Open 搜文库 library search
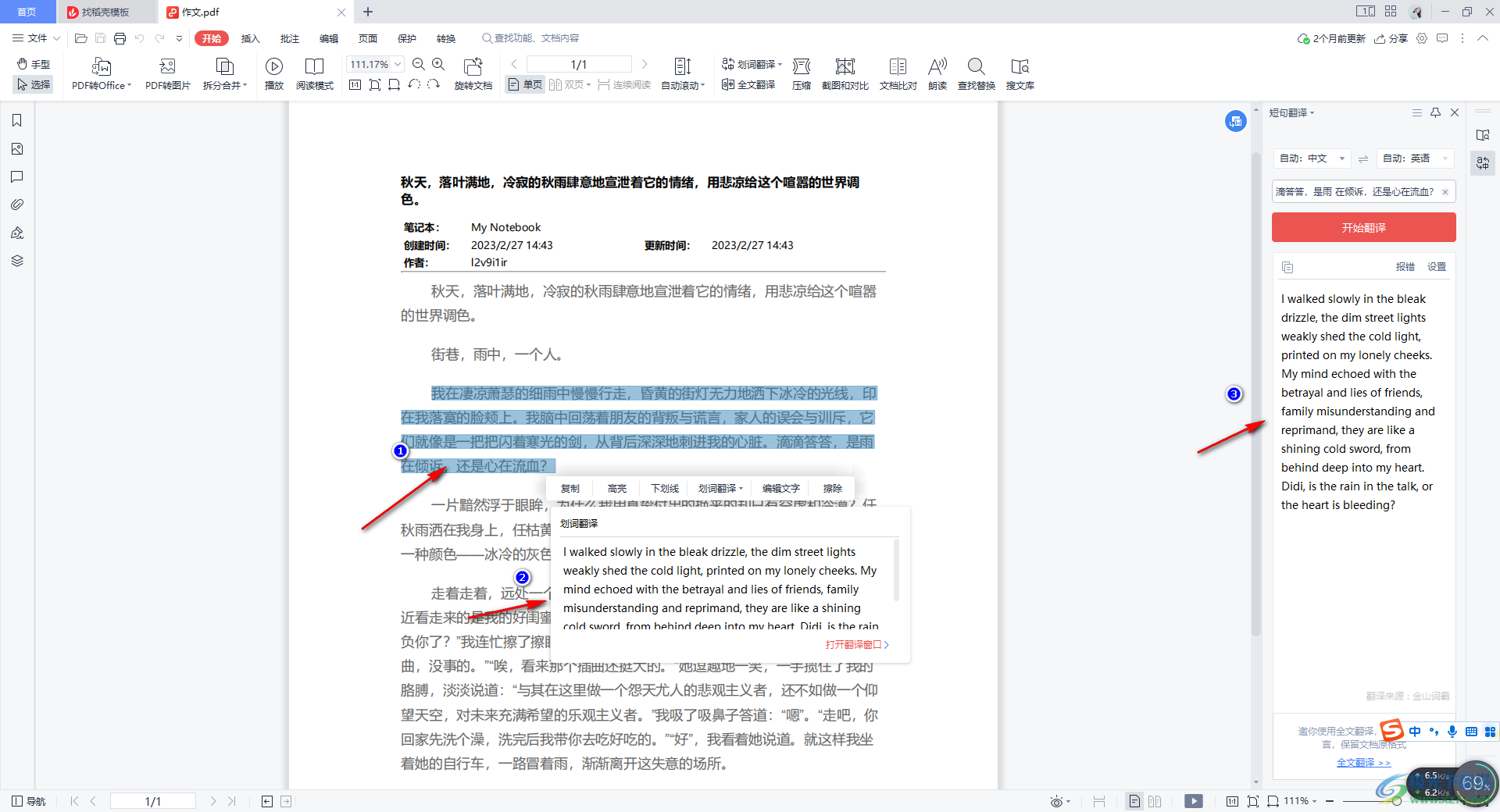 click(1020, 74)
